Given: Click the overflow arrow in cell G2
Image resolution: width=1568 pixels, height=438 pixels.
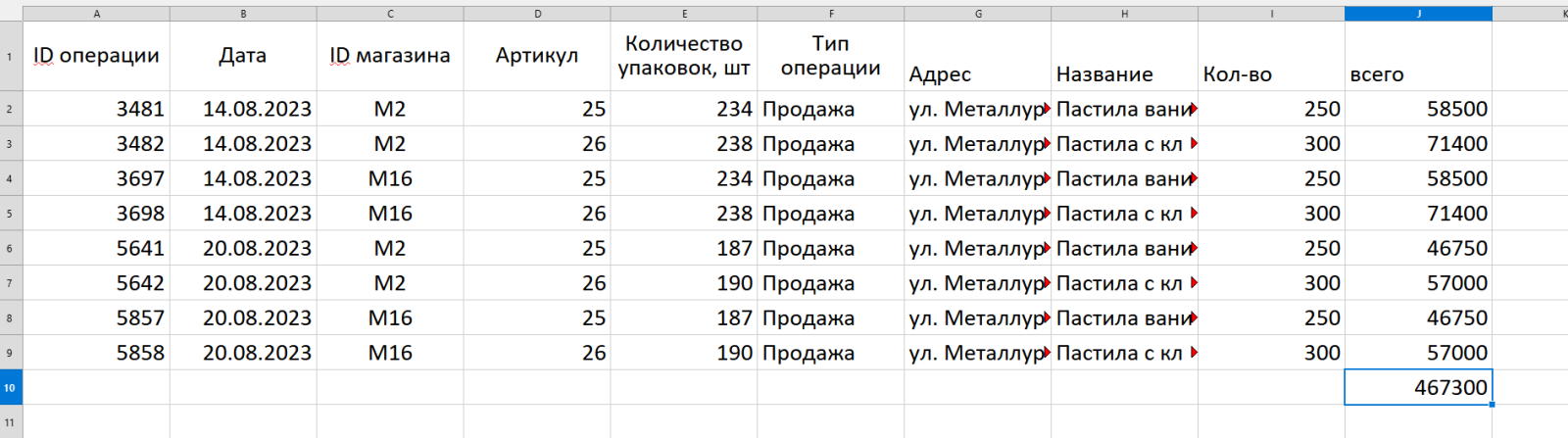Looking at the screenshot, I should click(x=1047, y=109).
